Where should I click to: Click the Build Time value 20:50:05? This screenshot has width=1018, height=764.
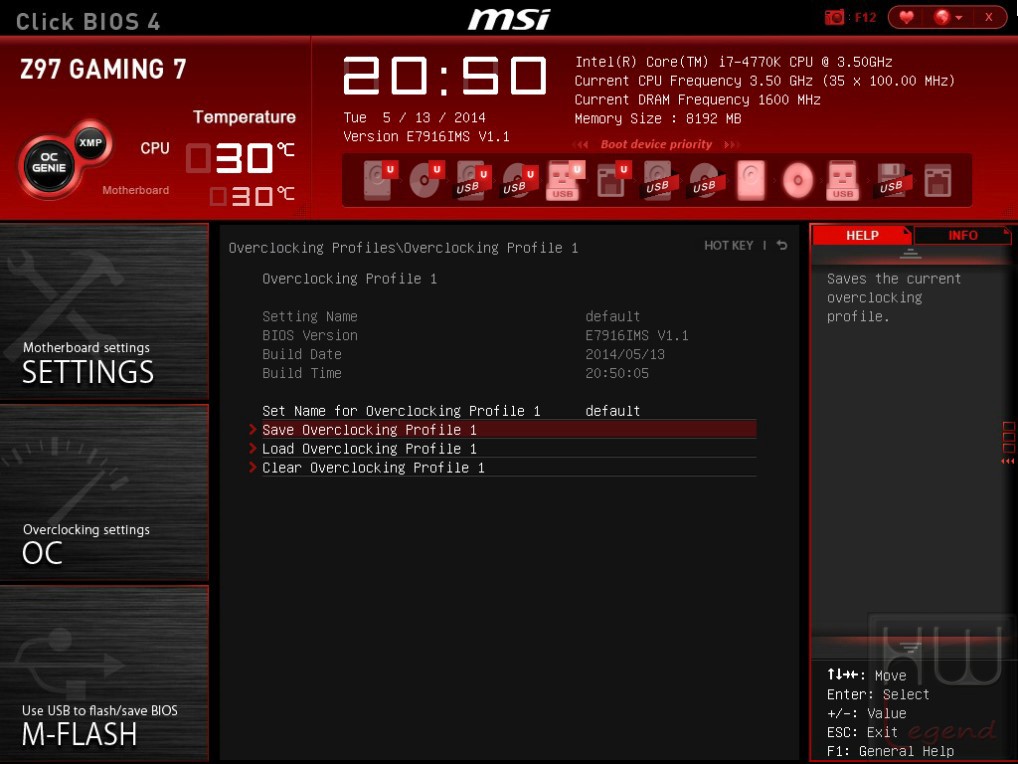coord(617,373)
